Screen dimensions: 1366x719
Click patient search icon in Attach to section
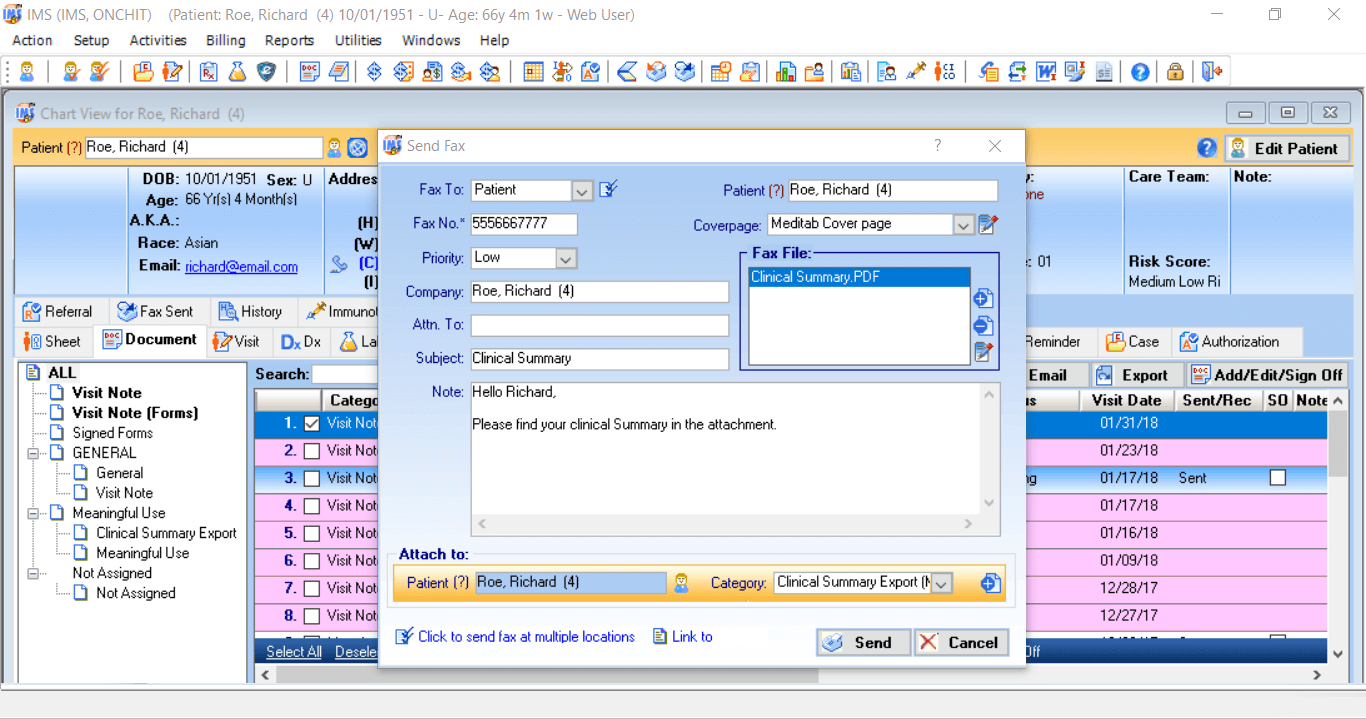point(681,582)
